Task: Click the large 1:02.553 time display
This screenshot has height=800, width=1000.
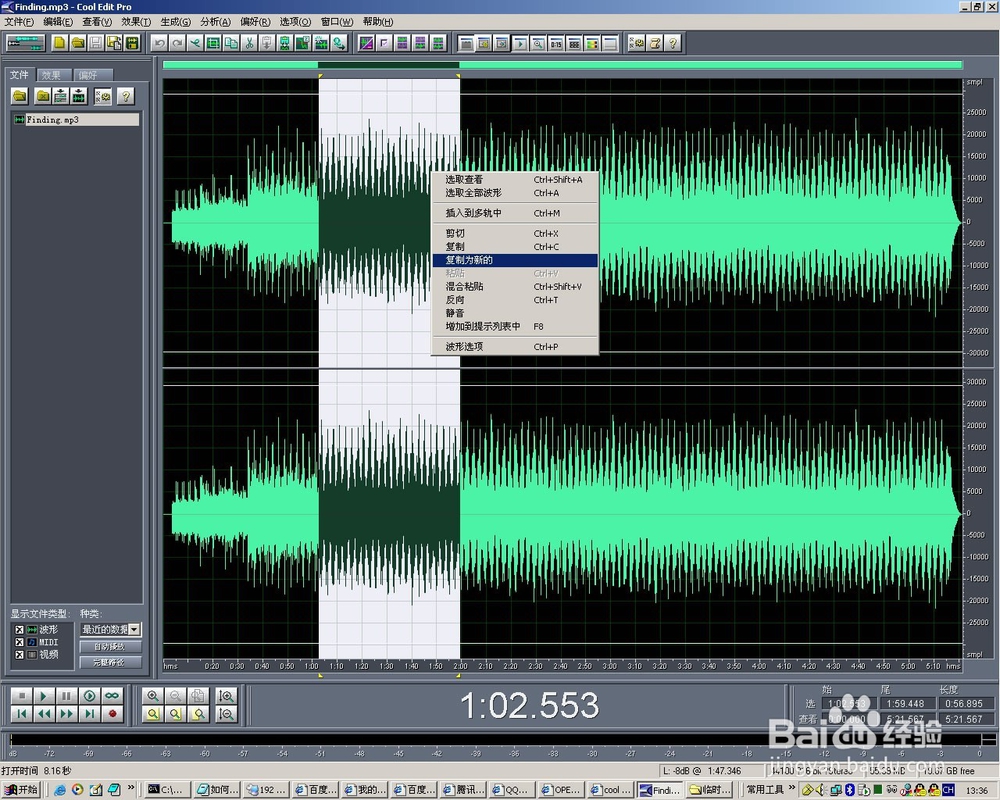Action: tap(529, 706)
